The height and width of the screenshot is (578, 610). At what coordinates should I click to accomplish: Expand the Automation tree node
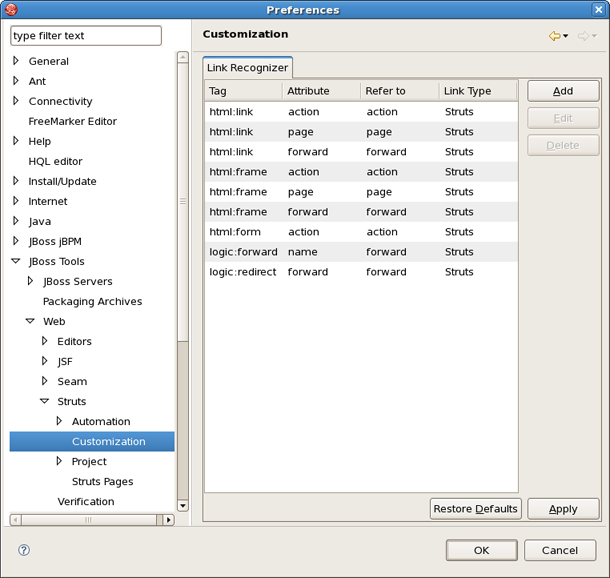click(x=59, y=421)
